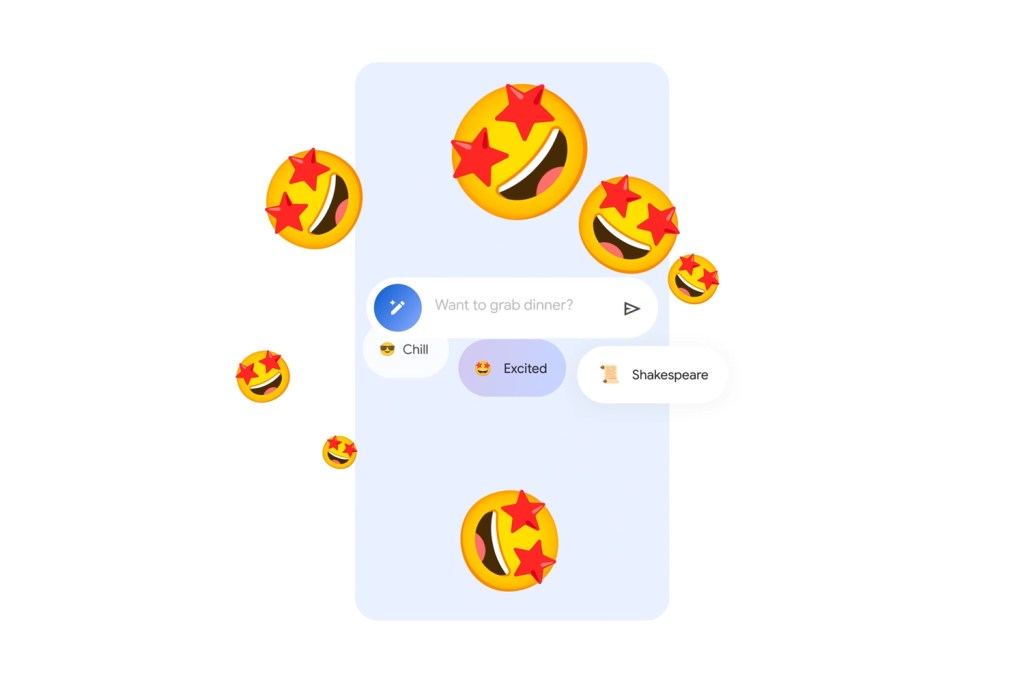
Task: Tap the small star-struck emoji beside the send arrow
Action: click(x=693, y=279)
